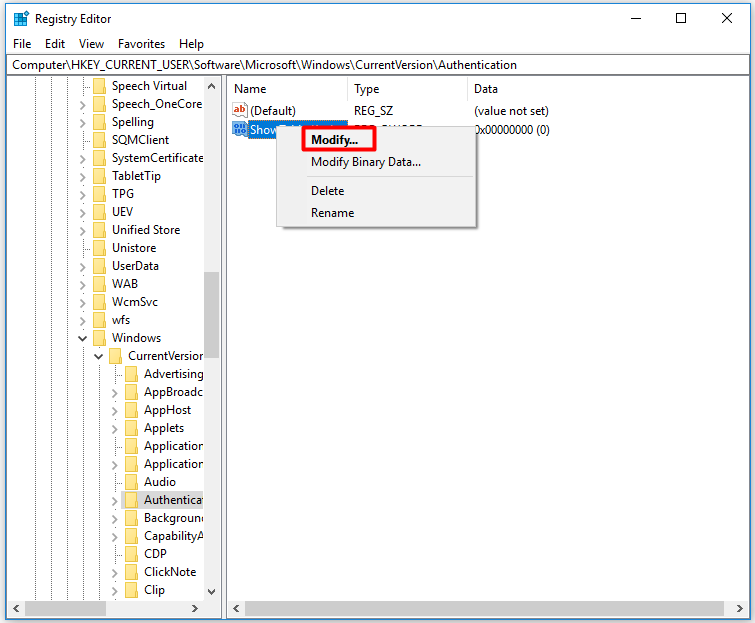
Task: Click the Spelling folder icon
Action: point(99,122)
